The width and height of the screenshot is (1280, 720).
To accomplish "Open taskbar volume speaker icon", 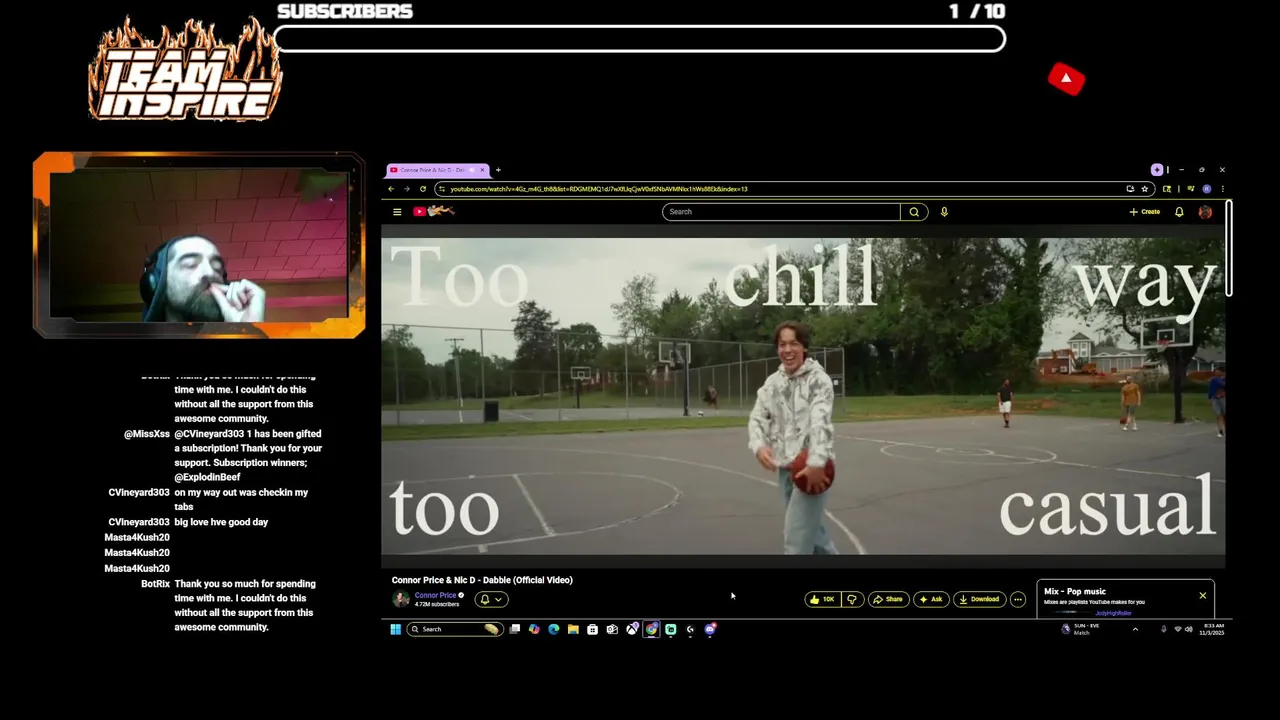I will tap(1188, 629).
